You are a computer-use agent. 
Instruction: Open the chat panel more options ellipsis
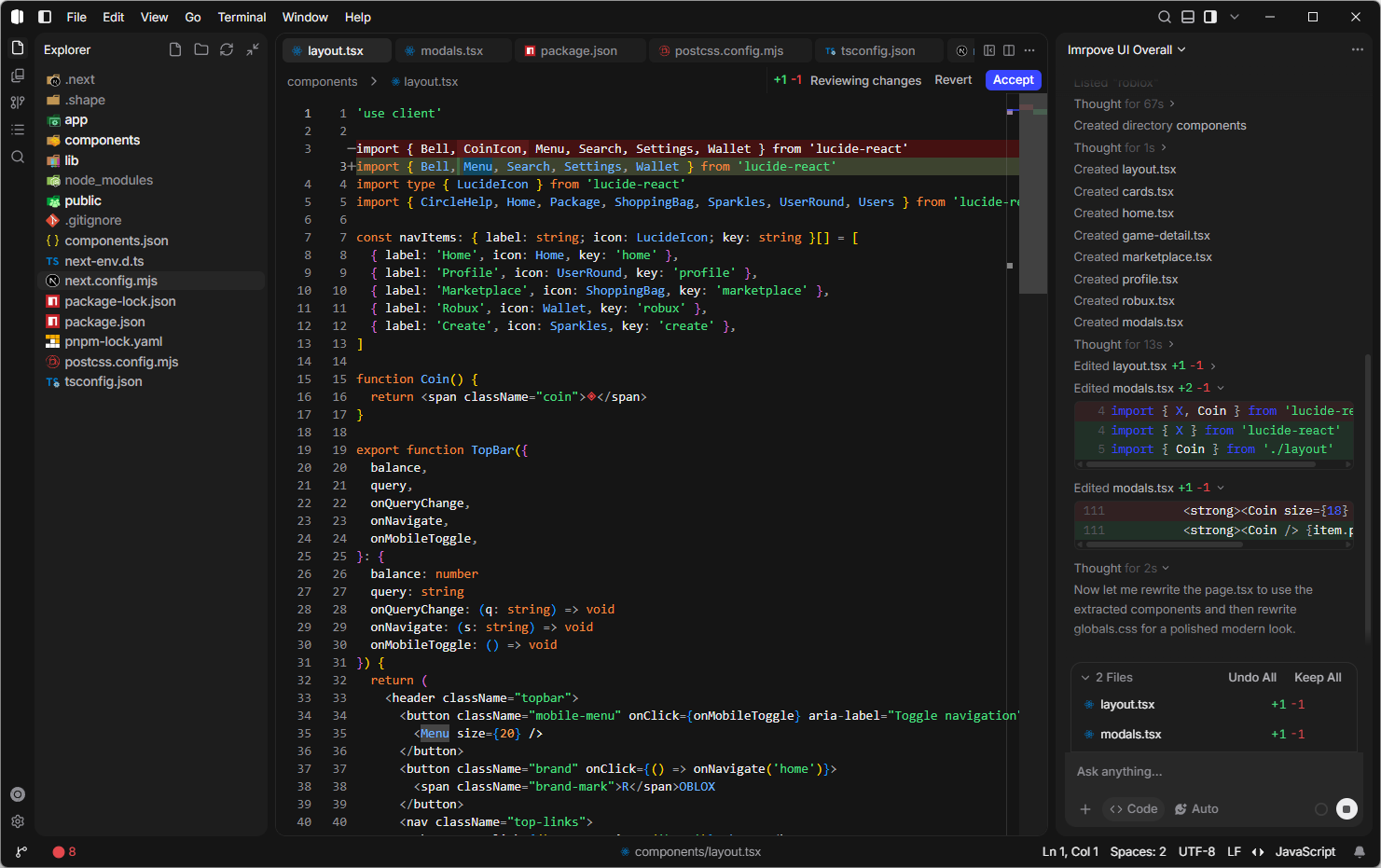(x=1358, y=49)
